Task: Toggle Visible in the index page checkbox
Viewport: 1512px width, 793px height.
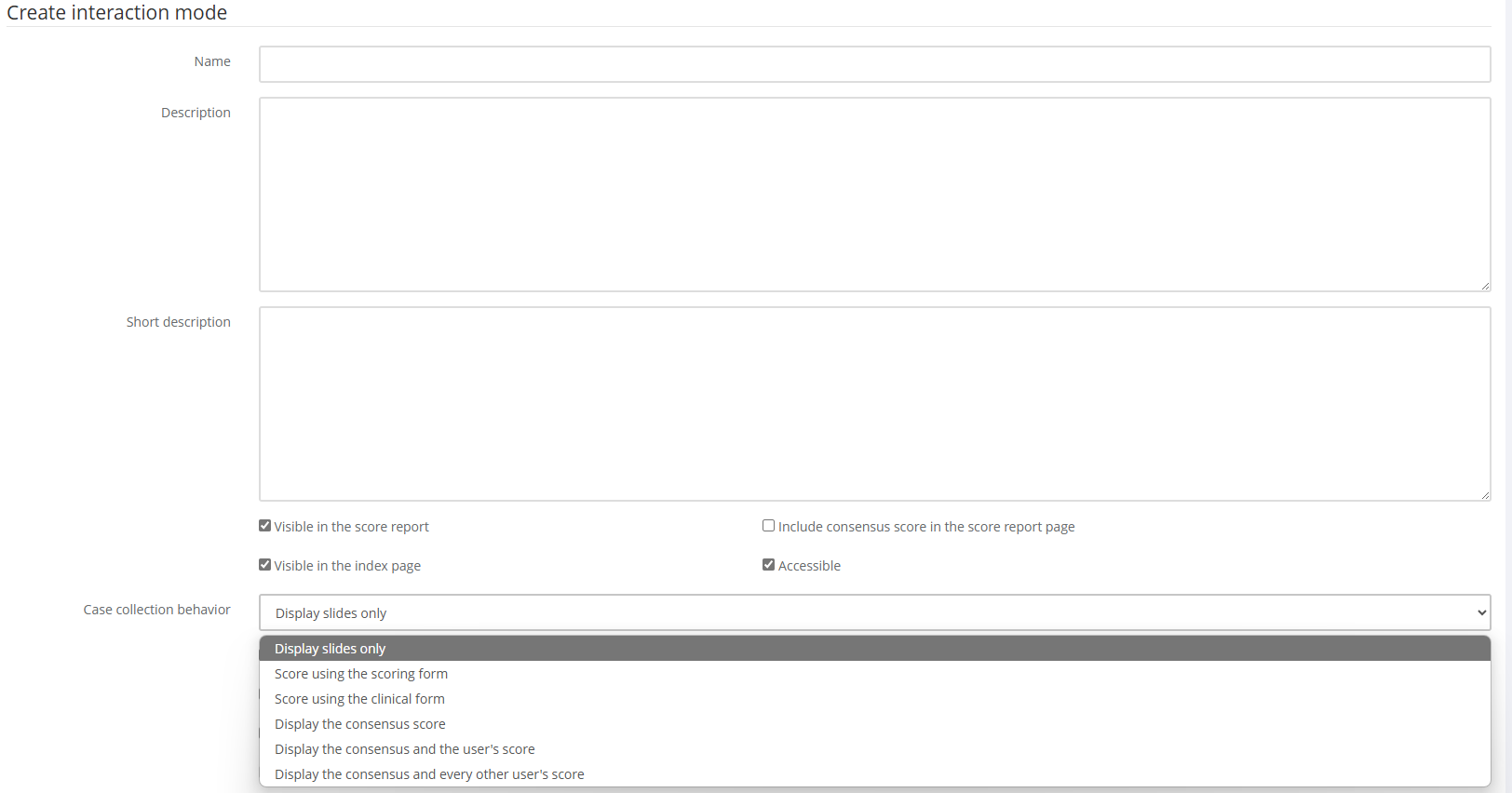Action: 265,565
